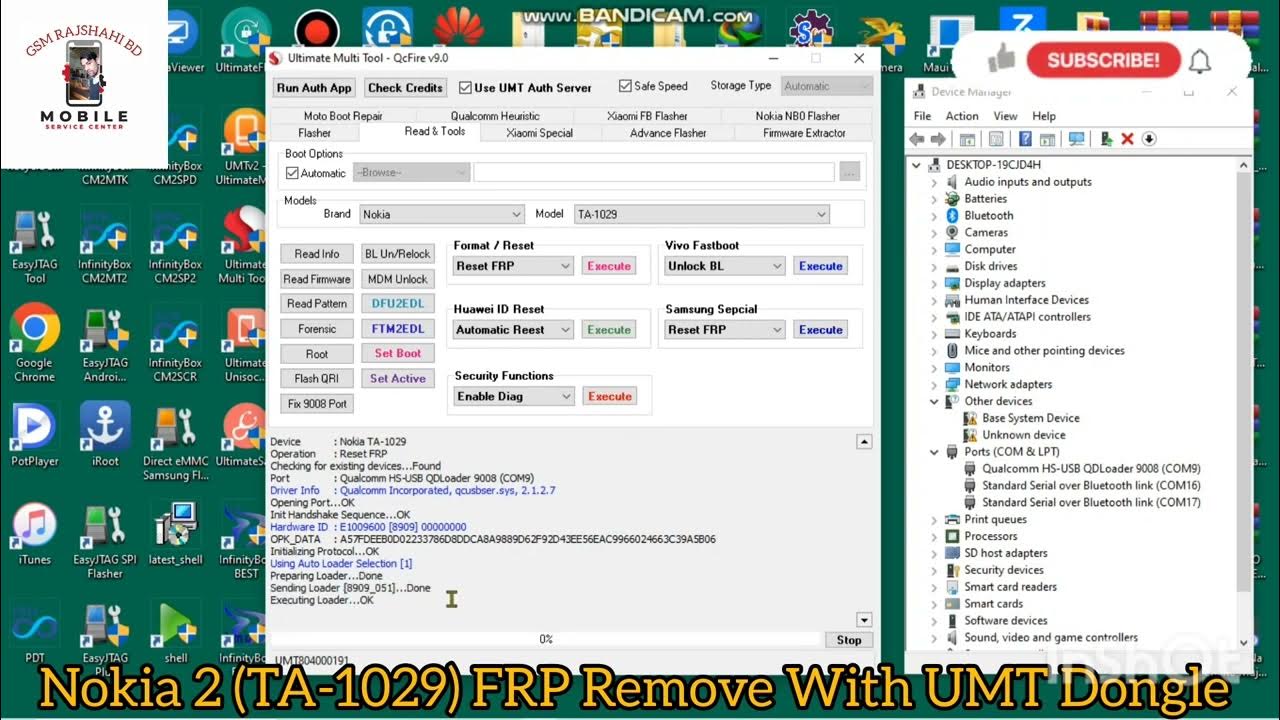Open Direct eMMC Samsung desktop icon

tap(175, 441)
